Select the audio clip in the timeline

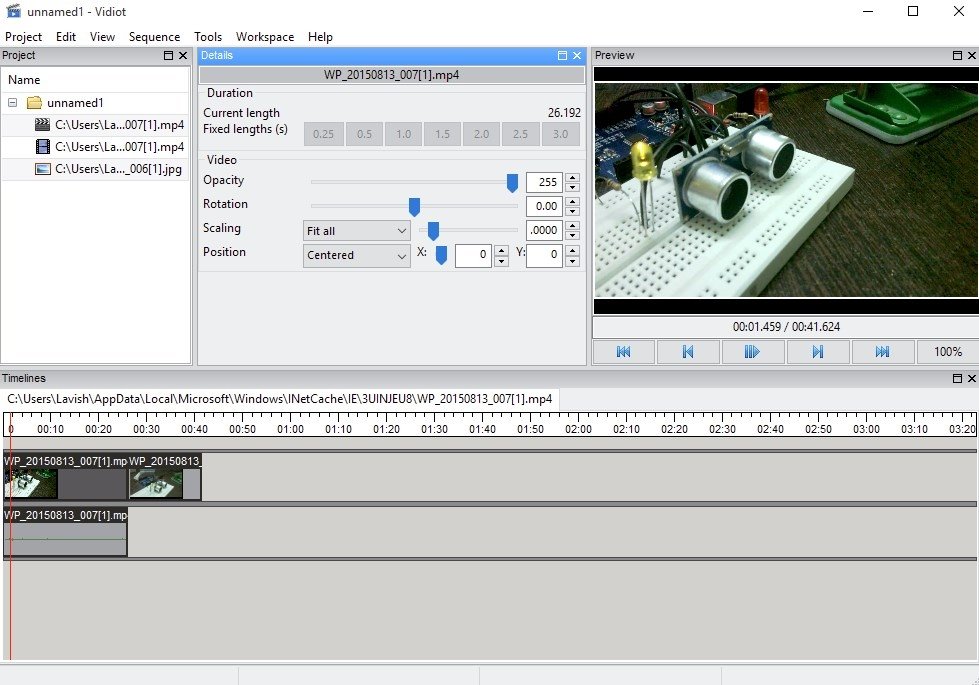coord(66,531)
